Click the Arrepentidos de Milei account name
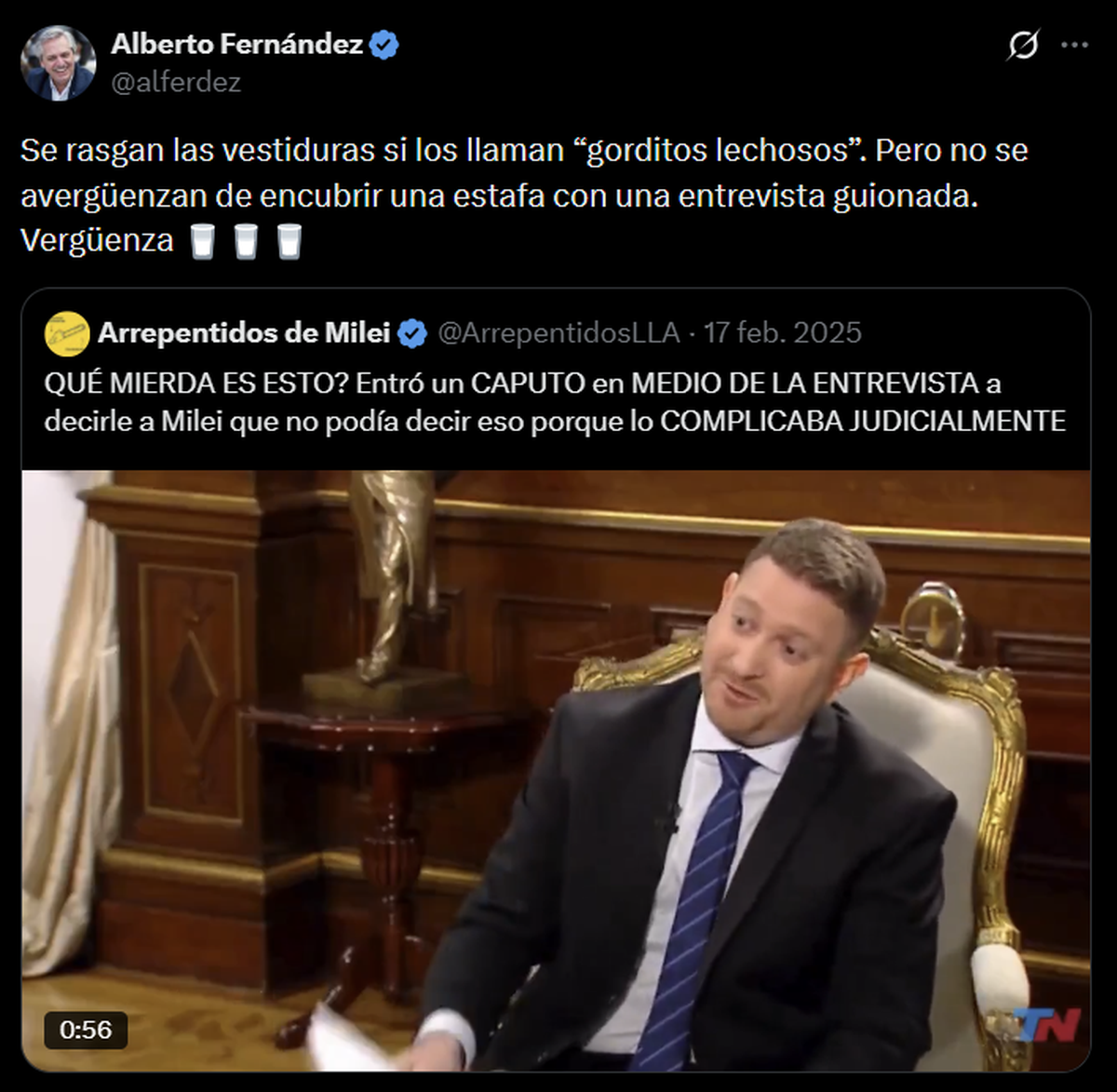This screenshot has width=1117, height=1092. [x=244, y=333]
